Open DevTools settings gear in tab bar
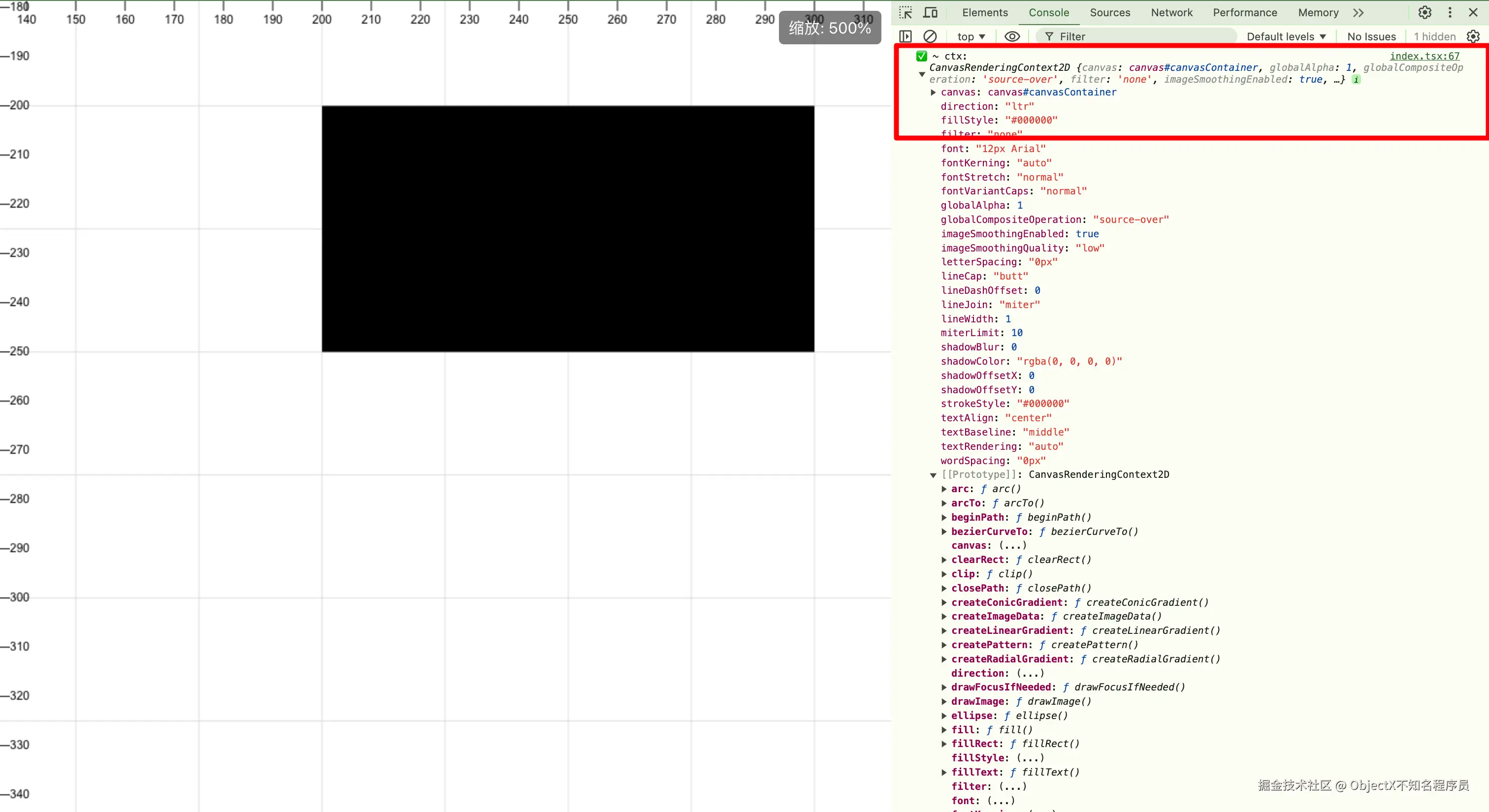This screenshot has width=1489, height=812. (1425, 13)
